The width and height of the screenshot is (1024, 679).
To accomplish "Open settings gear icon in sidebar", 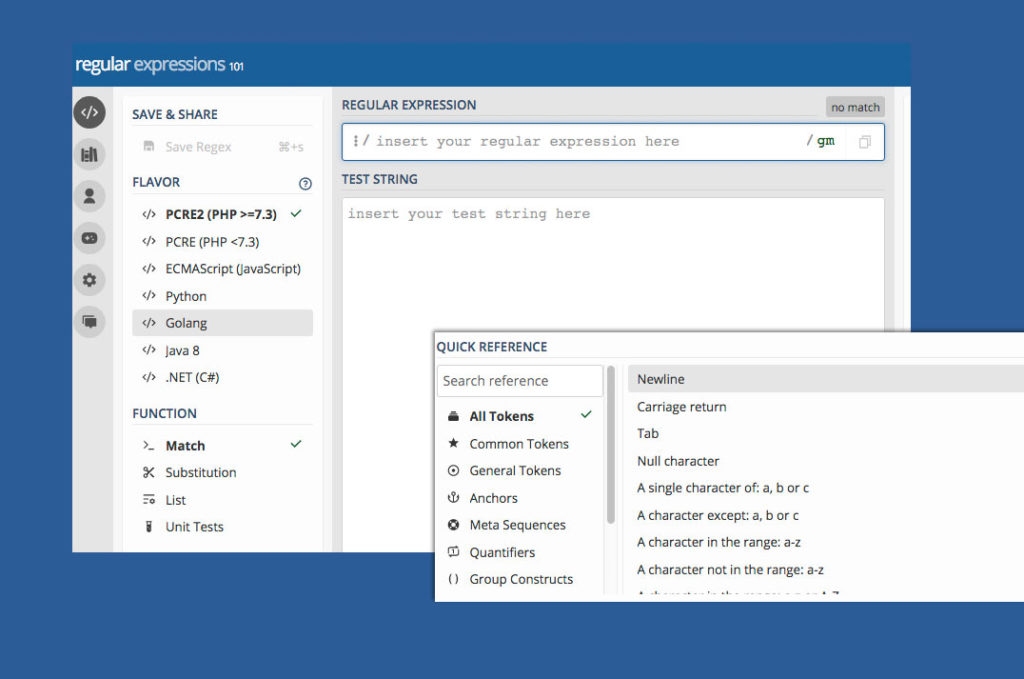I will click(89, 280).
